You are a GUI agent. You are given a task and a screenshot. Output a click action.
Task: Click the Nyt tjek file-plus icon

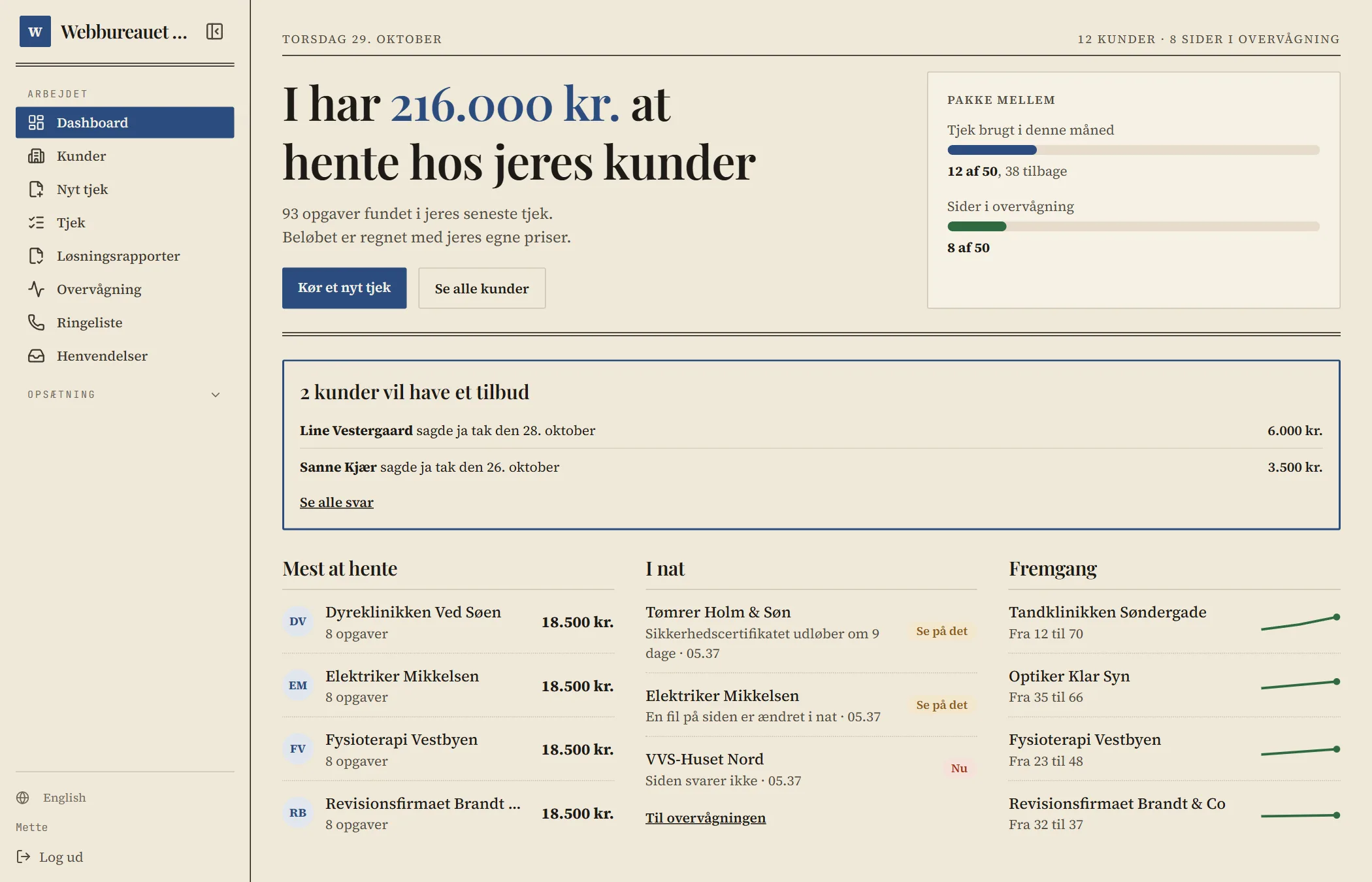click(36, 189)
